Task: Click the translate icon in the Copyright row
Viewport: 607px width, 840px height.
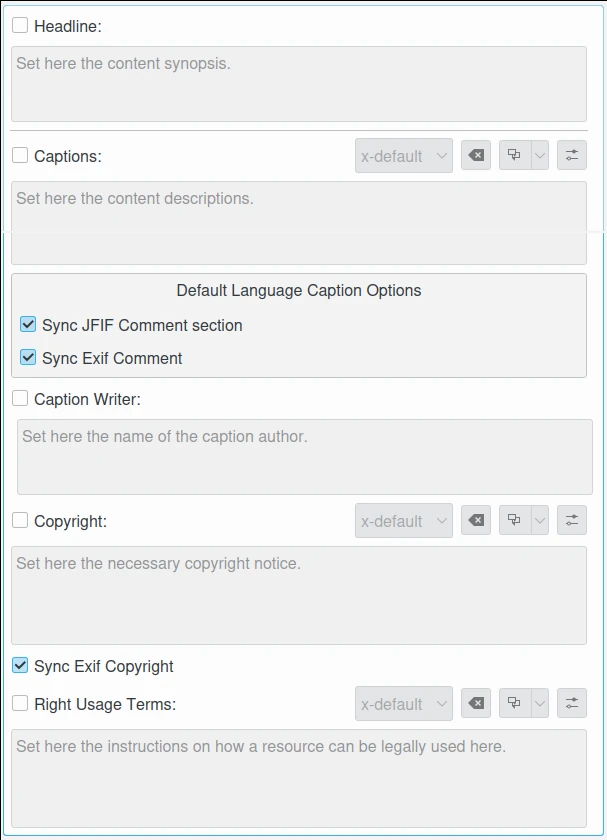Action: pyautogui.click(x=514, y=521)
